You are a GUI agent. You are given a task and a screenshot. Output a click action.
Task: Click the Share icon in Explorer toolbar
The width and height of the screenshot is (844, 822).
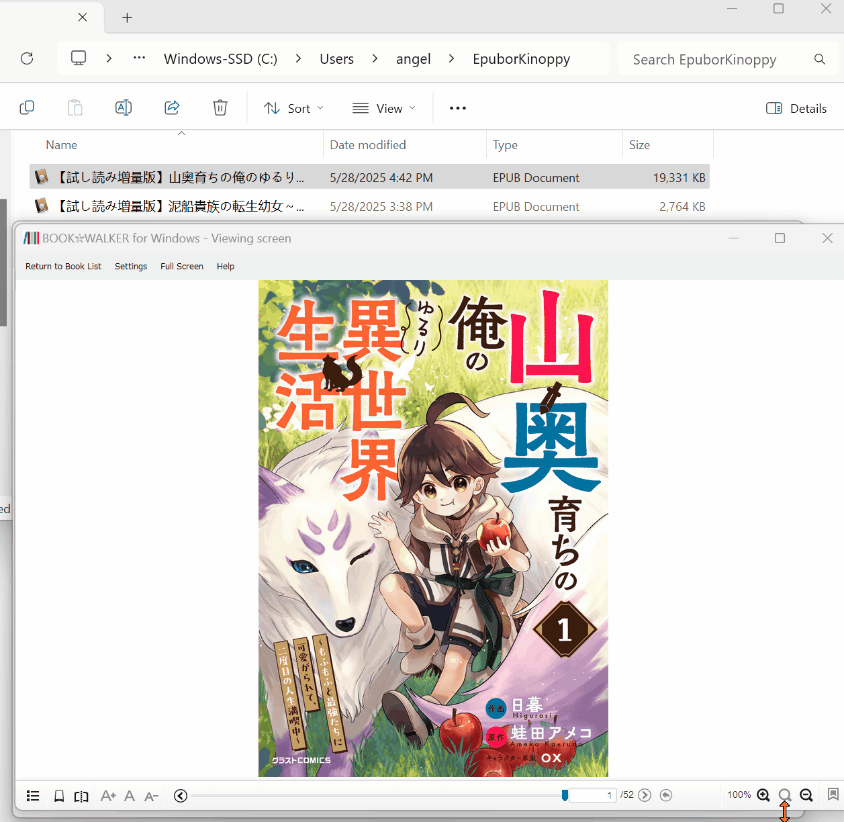172,108
